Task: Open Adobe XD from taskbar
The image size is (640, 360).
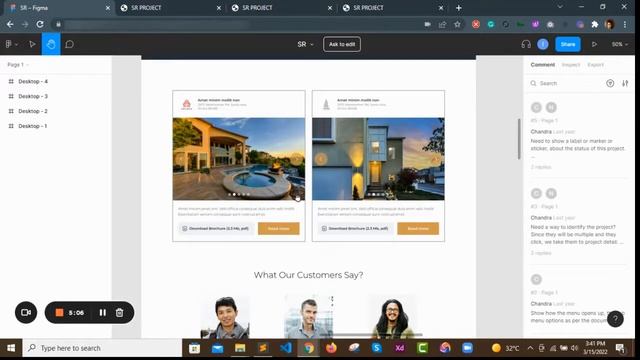Action: tap(400, 348)
